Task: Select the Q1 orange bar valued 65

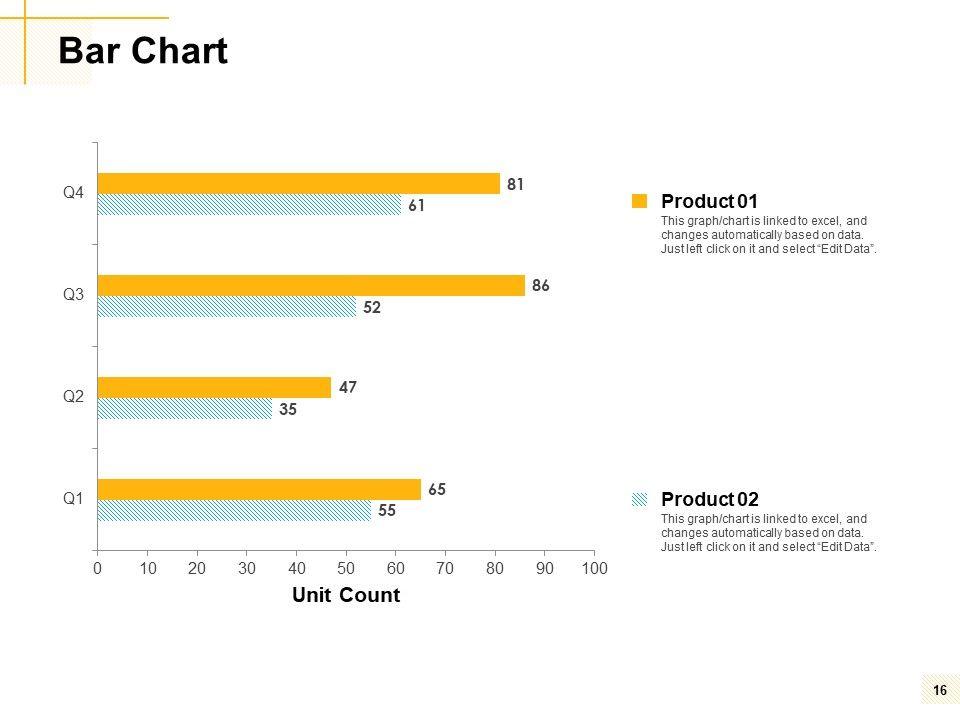Action: tap(259, 489)
